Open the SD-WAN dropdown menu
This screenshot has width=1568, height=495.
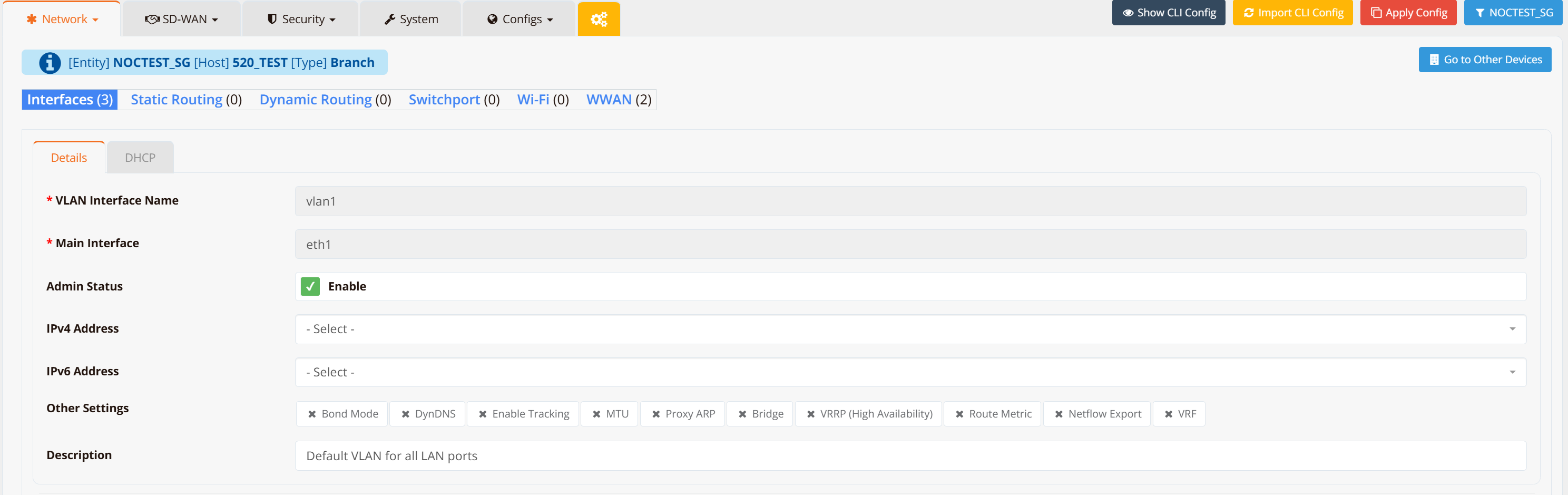(x=181, y=20)
